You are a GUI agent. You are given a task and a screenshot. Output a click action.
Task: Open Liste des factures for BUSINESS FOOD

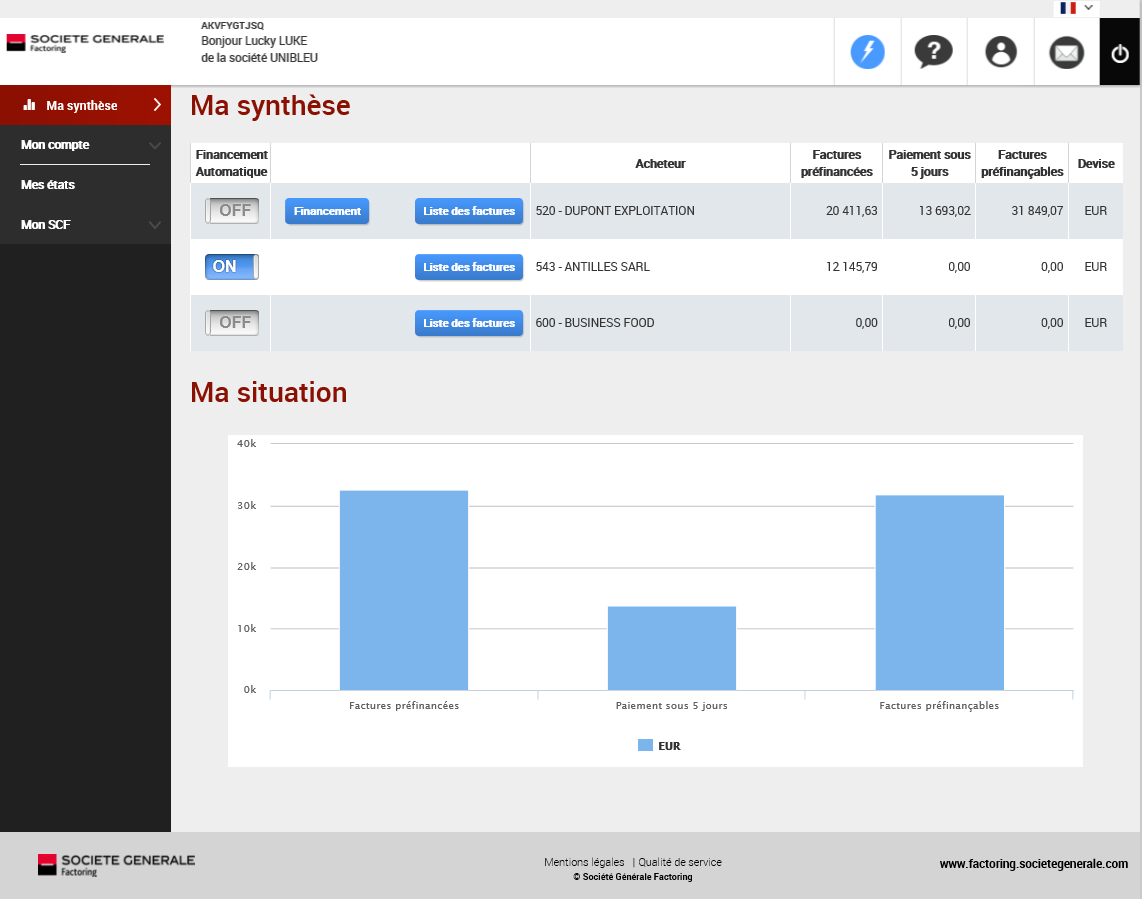tap(469, 323)
